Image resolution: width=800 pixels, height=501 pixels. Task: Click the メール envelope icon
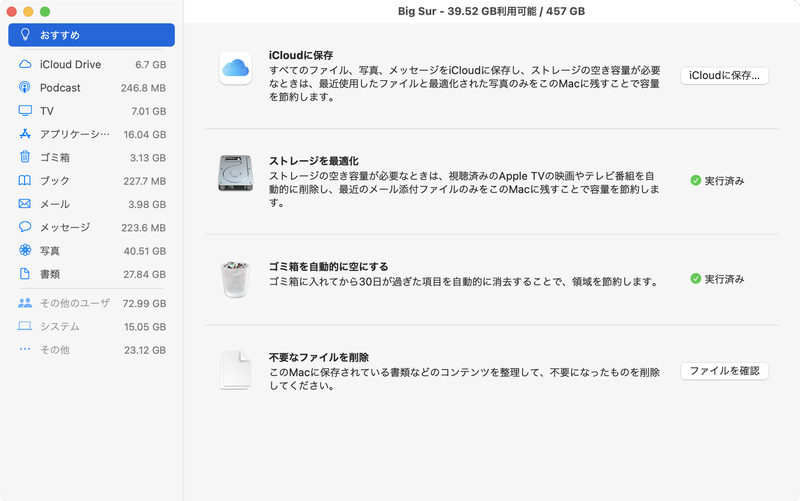point(24,204)
